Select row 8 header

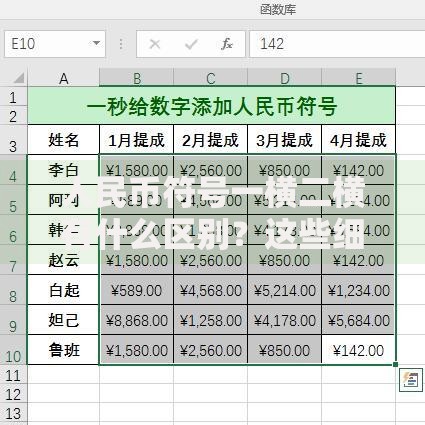(x=13, y=290)
